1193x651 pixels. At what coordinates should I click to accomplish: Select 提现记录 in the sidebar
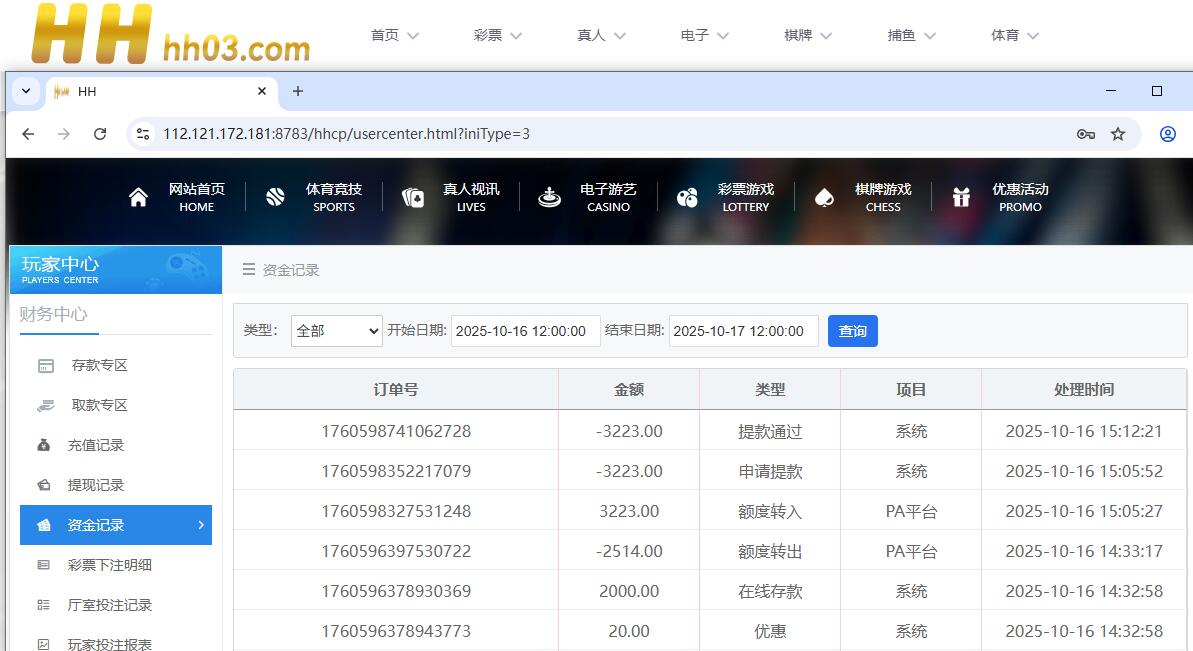pos(96,485)
